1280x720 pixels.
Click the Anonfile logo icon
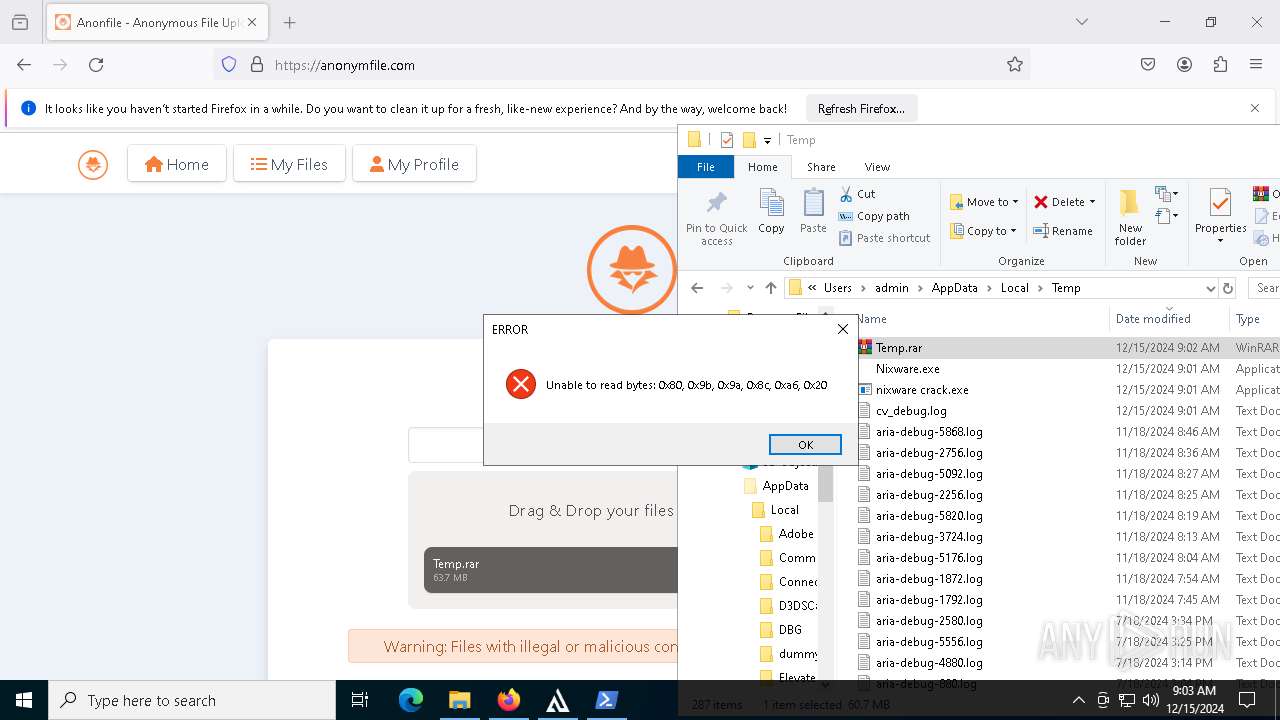pos(93,164)
